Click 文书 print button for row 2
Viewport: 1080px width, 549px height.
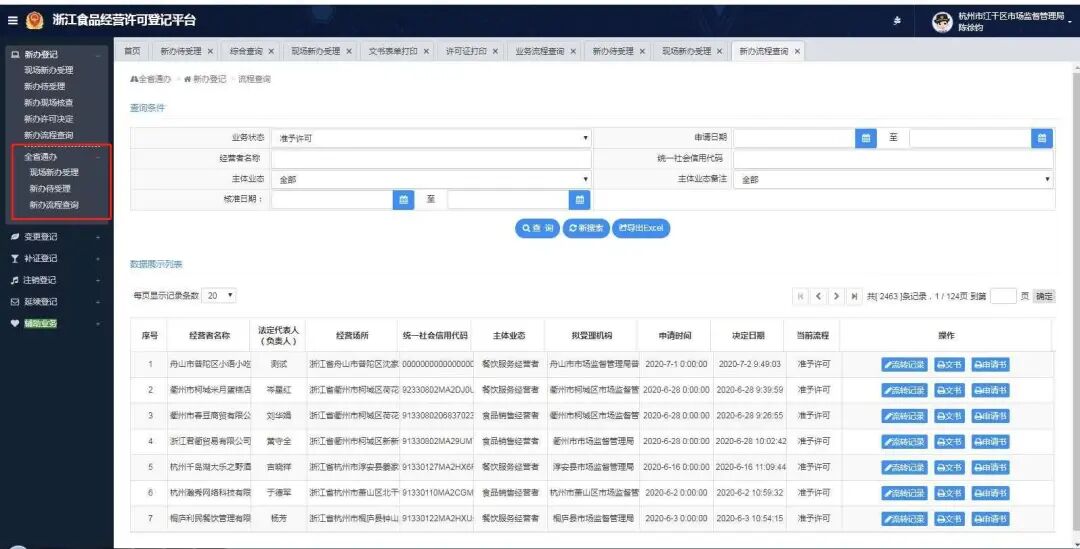tap(949, 390)
